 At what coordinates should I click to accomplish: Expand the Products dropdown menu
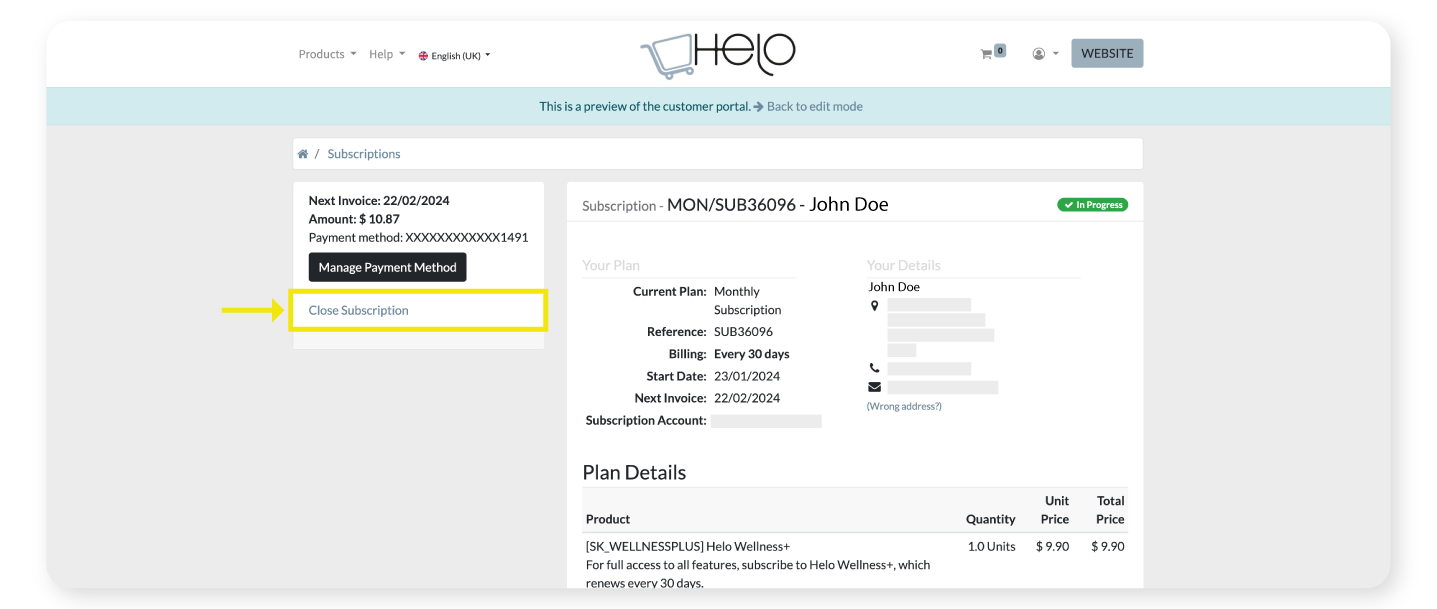(327, 54)
